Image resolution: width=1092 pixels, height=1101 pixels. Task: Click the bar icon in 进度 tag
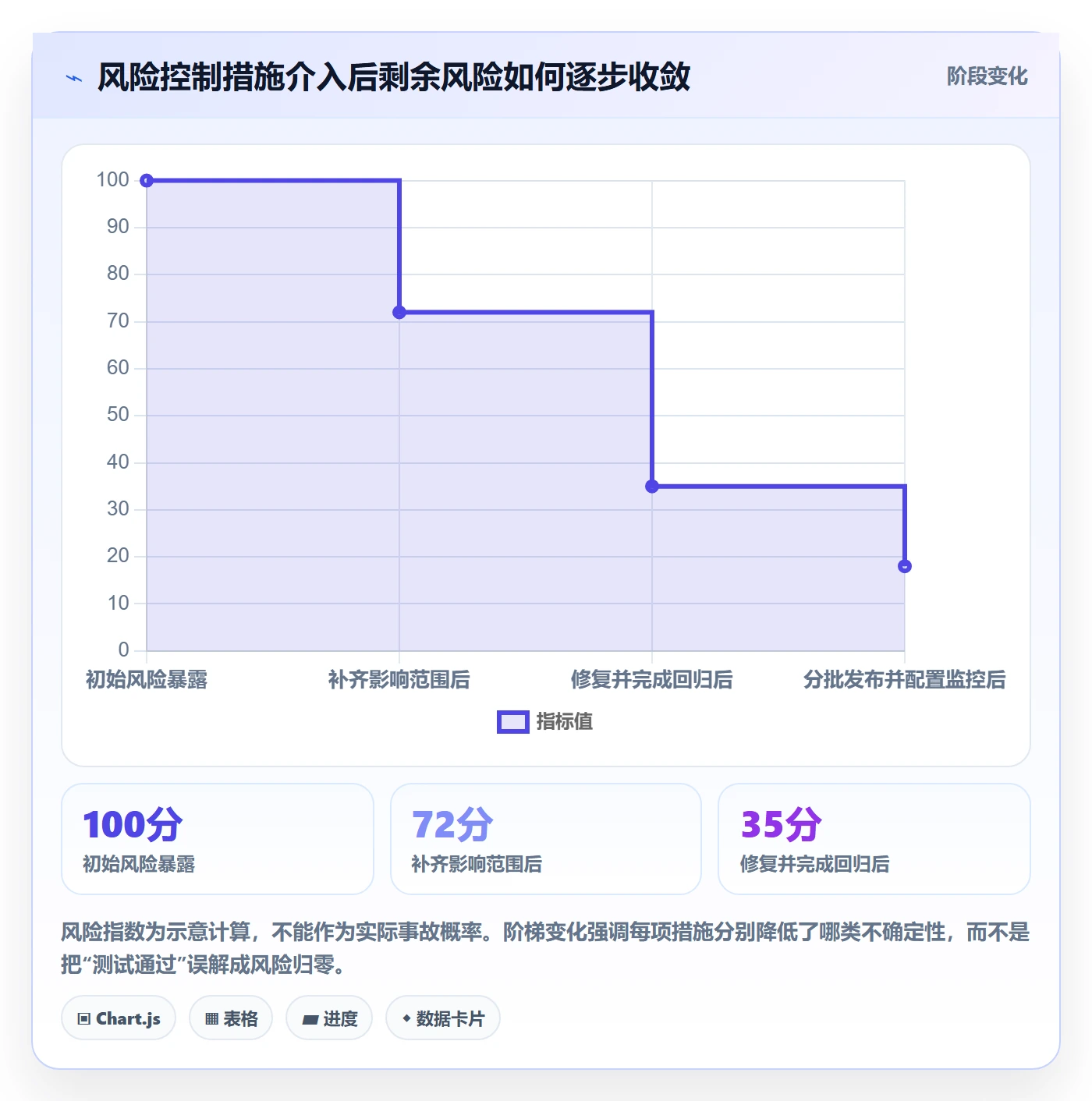pyautogui.click(x=310, y=1020)
